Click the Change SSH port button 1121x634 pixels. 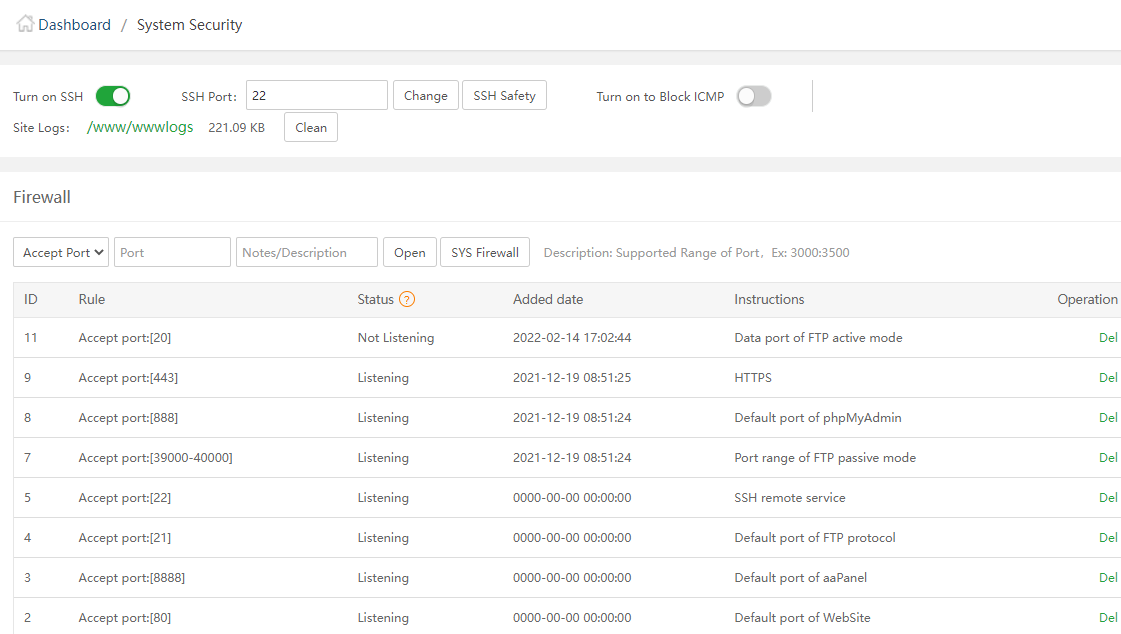(425, 96)
